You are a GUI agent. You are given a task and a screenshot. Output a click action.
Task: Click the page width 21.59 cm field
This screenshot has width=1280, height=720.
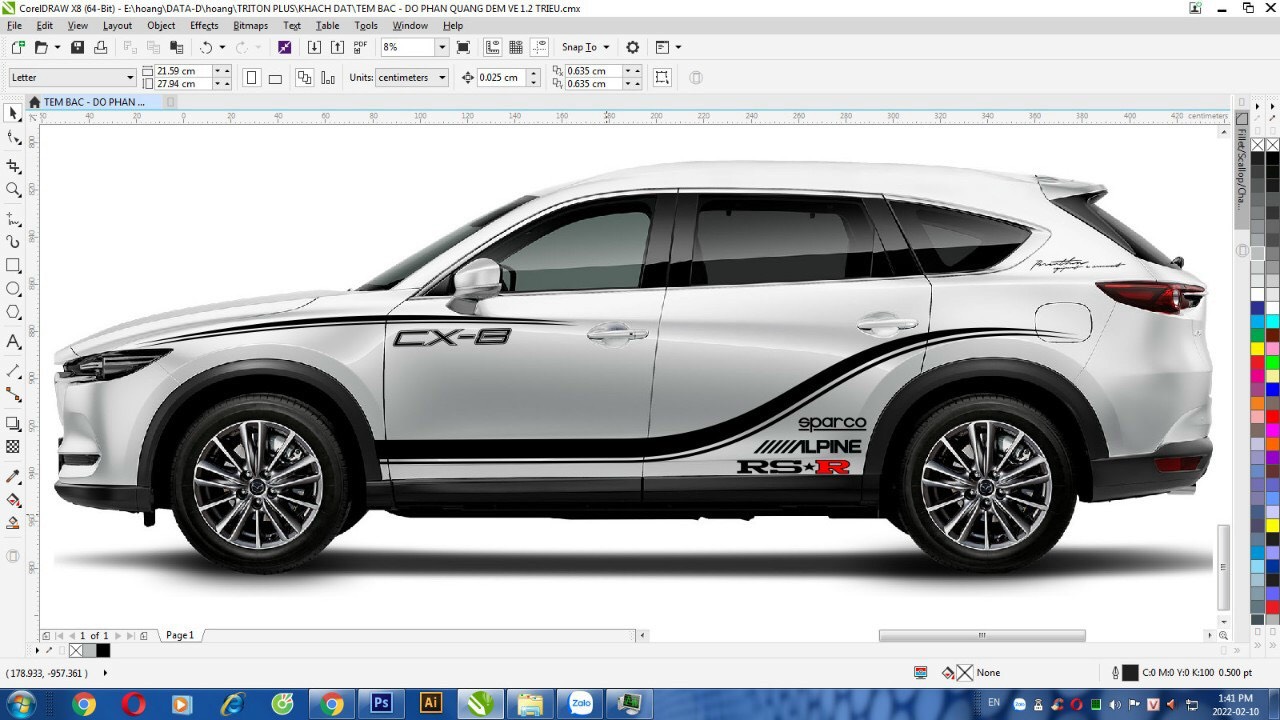[x=183, y=71]
